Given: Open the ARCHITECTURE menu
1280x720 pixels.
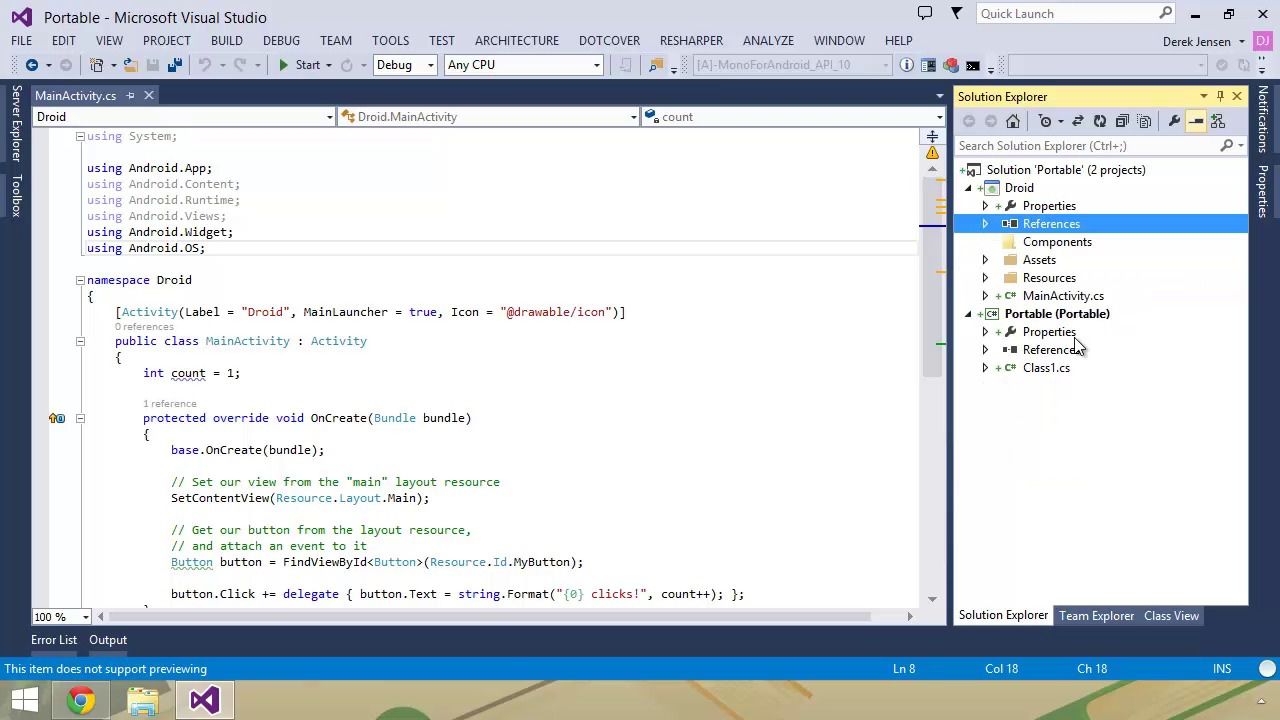Looking at the screenshot, I should click(x=516, y=41).
